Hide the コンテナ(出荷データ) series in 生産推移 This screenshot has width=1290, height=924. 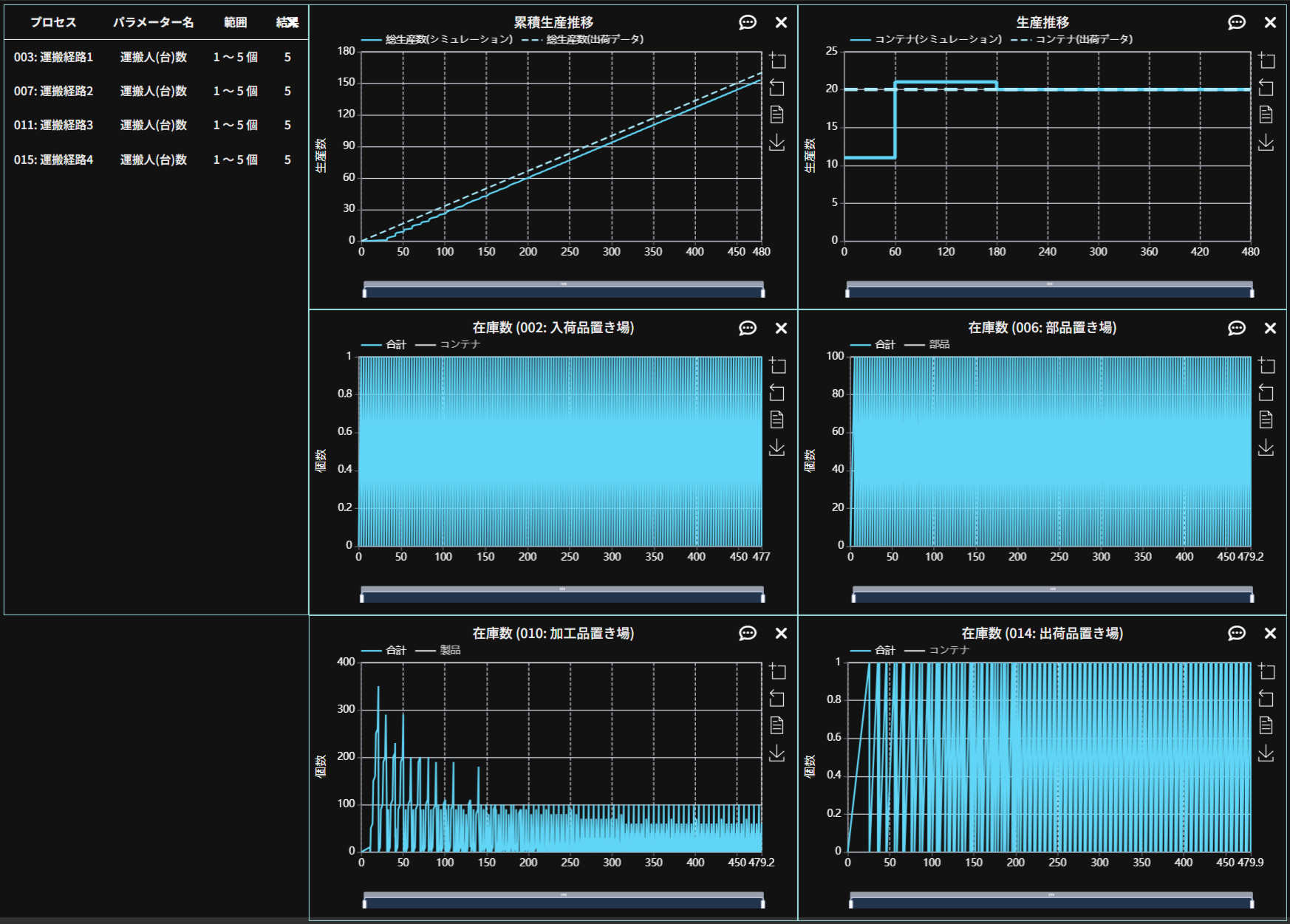click(1071, 39)
